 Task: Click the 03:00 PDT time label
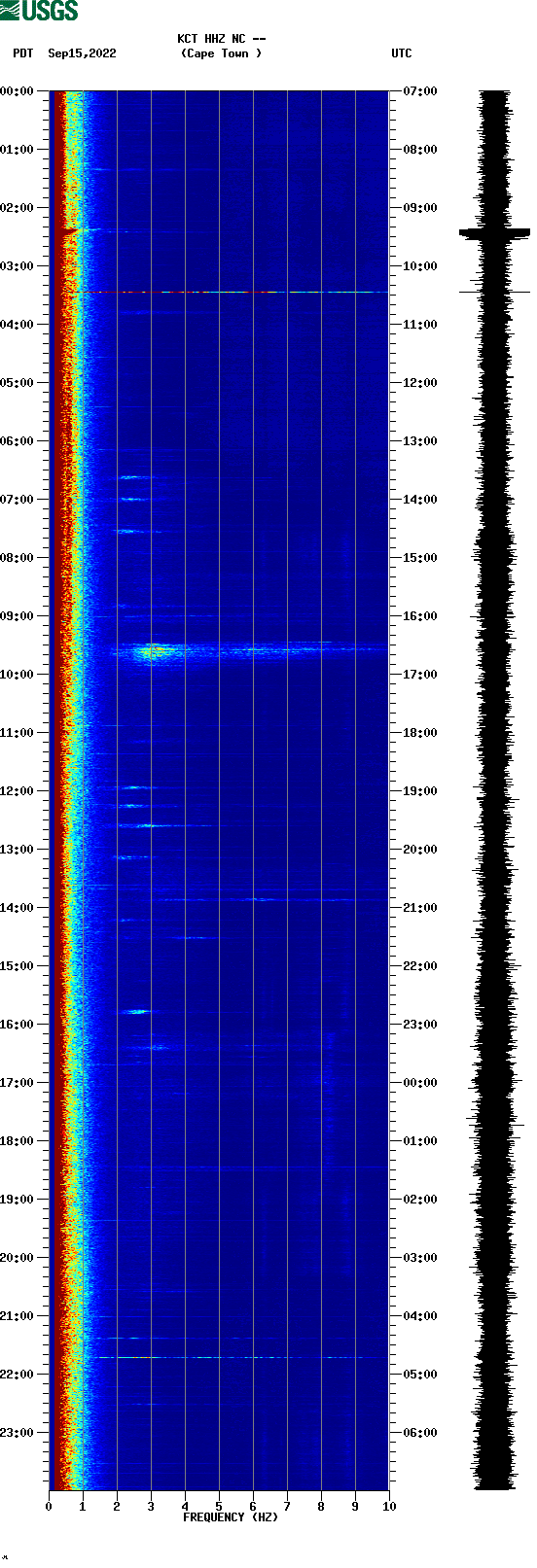(18, 266)
